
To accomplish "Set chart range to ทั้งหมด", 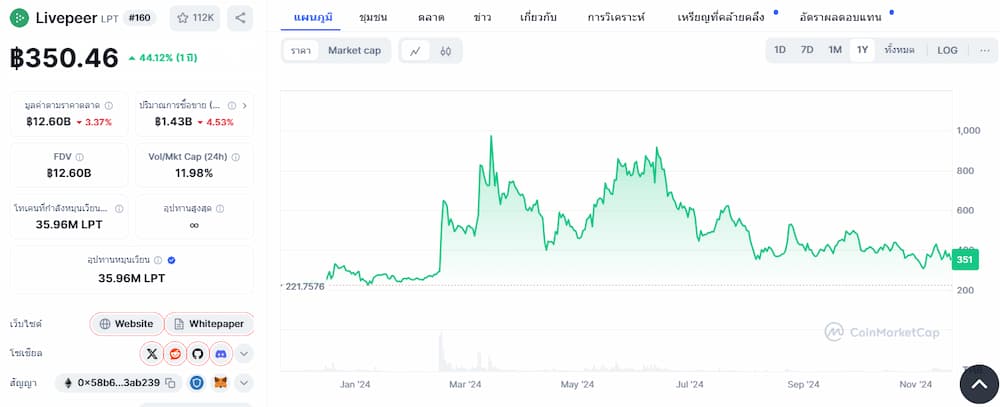I will [x=899, y=50].
